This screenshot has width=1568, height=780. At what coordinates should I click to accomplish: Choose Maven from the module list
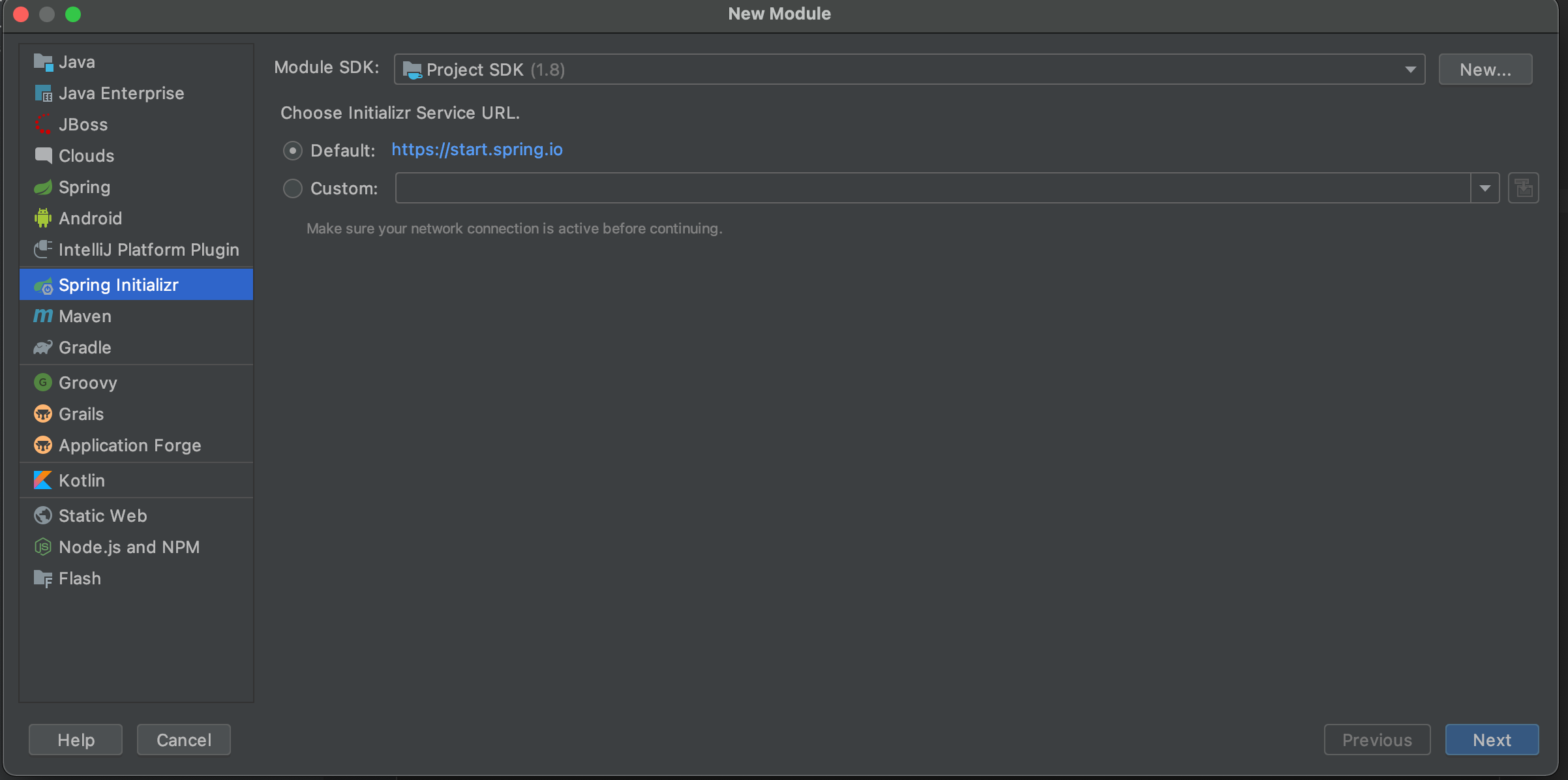(136, 316)
